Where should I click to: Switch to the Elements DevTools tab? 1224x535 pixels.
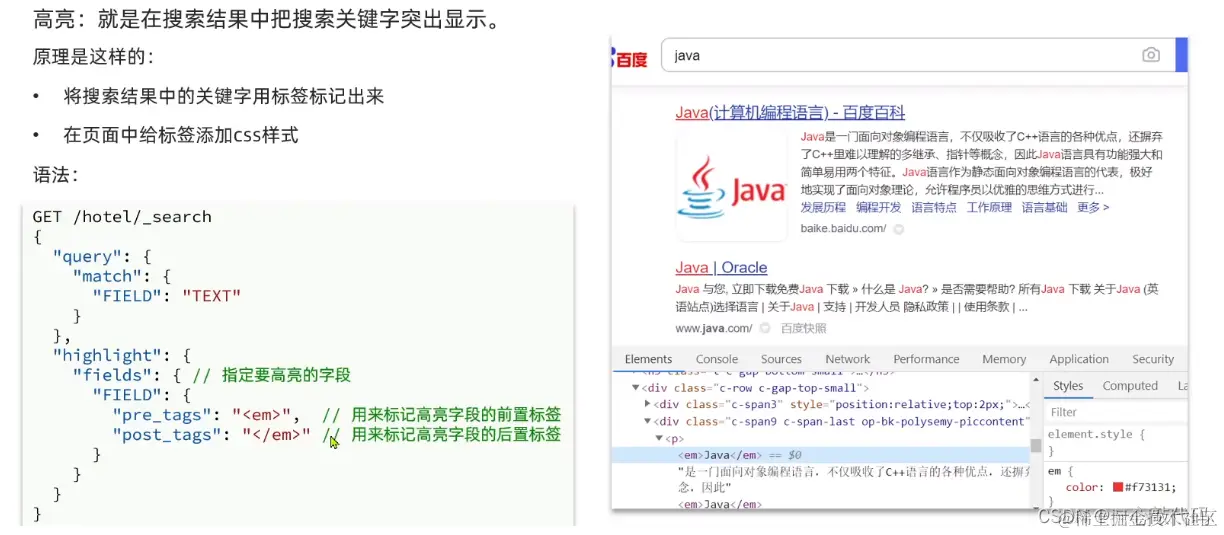point(648,359)
